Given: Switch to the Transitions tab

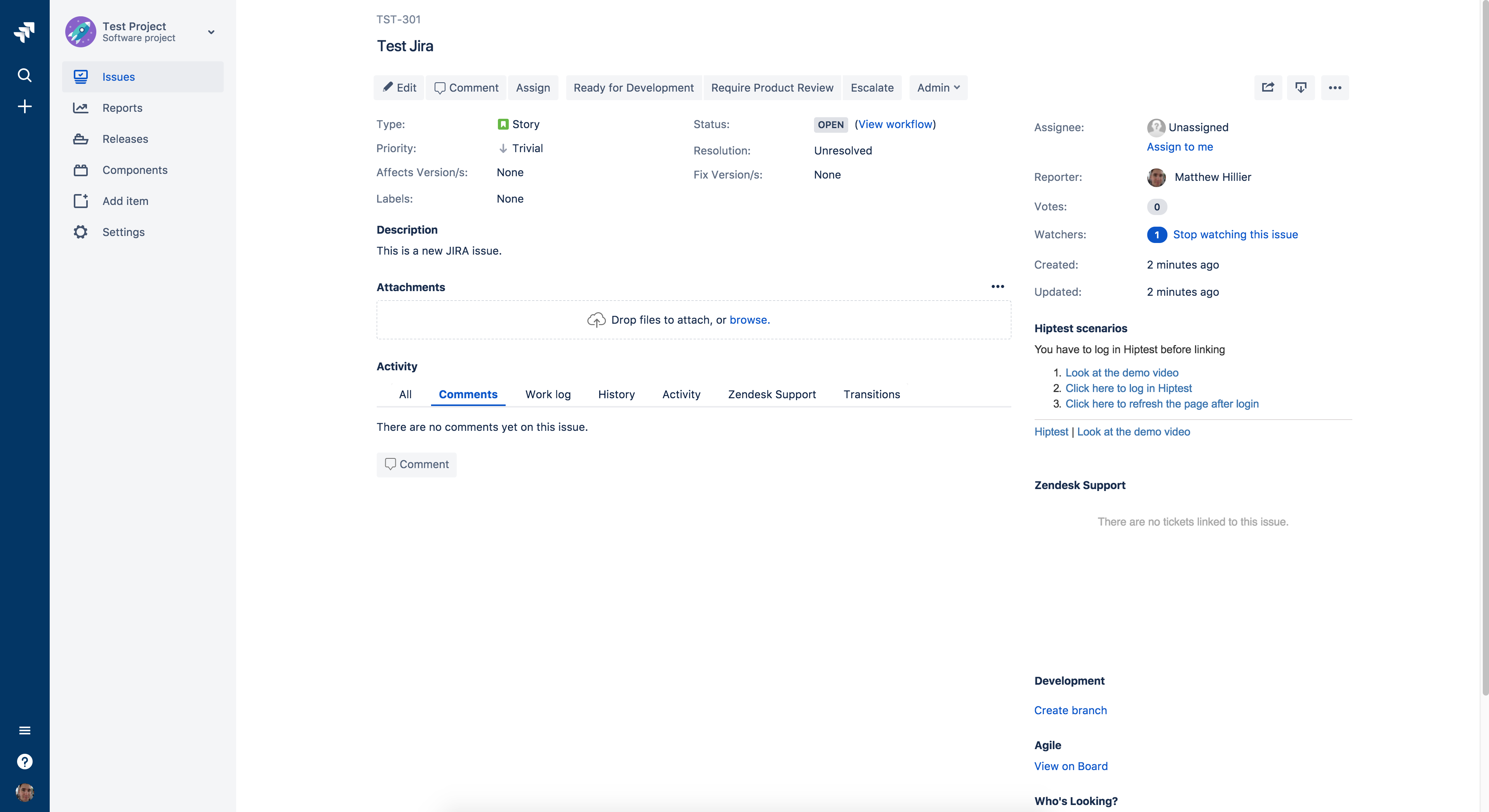Looking at the screenshot, I should 871,394.
